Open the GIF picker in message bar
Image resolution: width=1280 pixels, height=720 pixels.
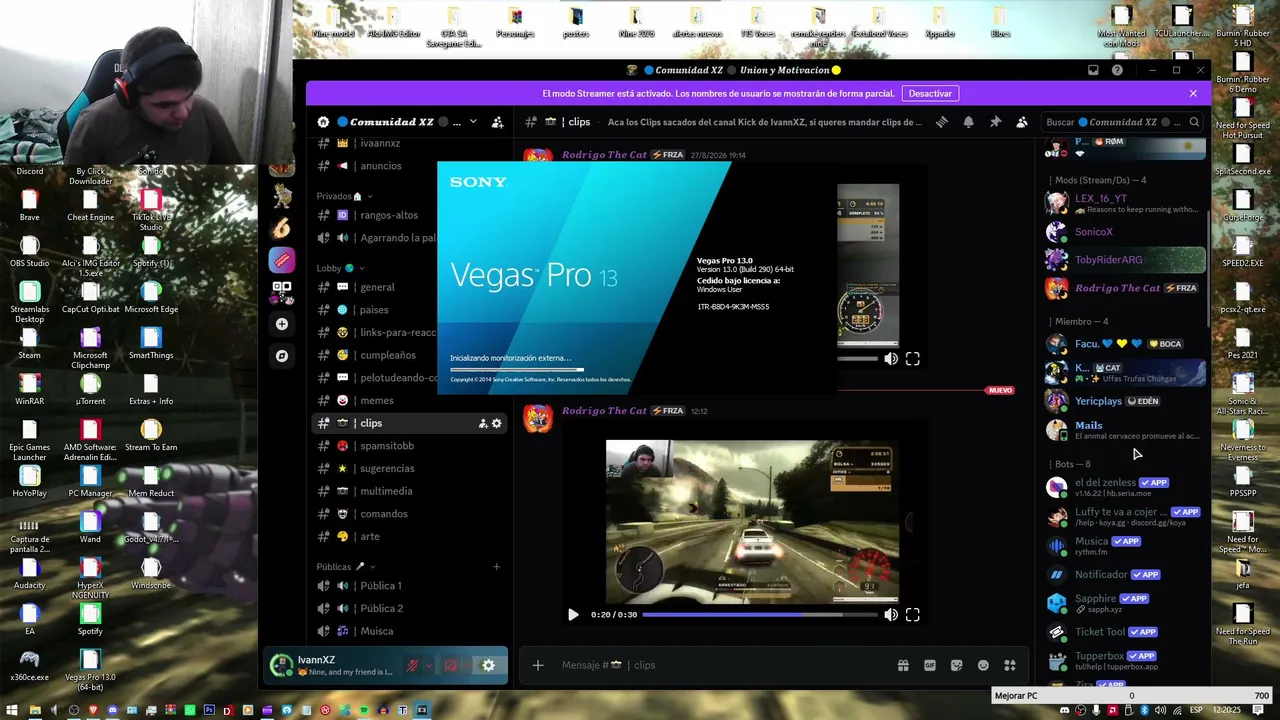(x=930, y=665)
